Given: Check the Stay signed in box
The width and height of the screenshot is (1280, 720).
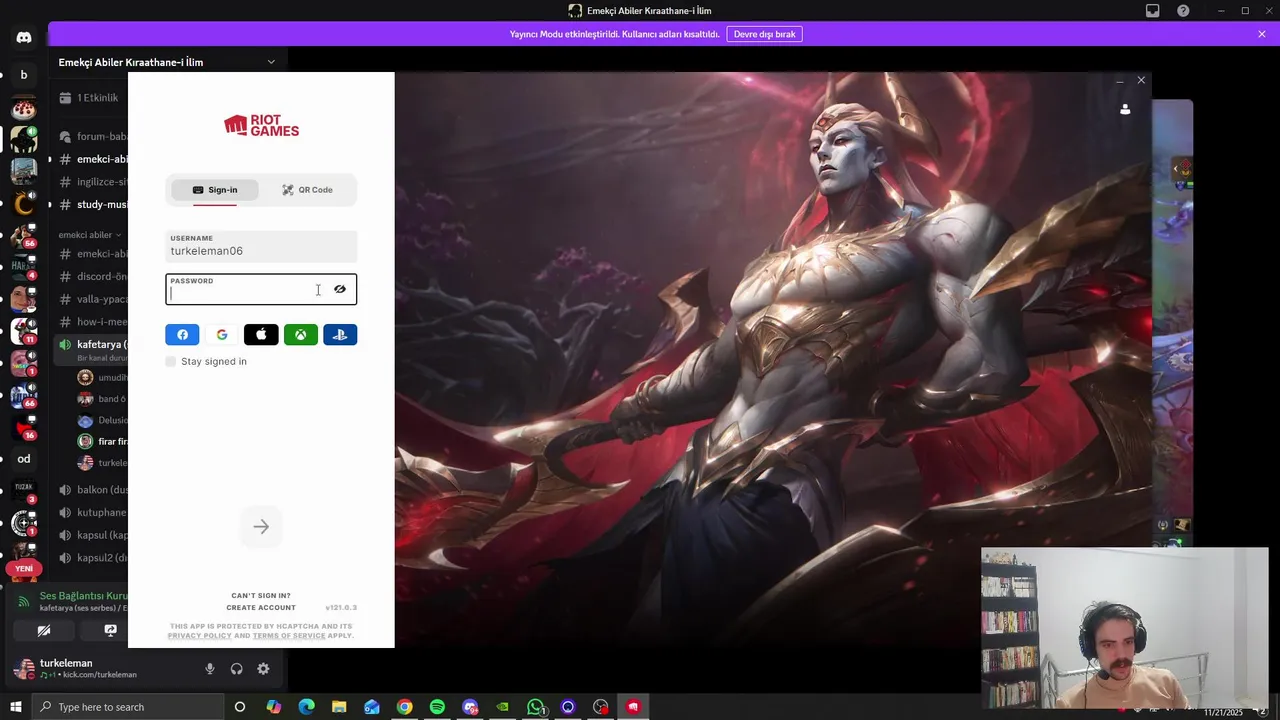Looking at the screenshot, I should pos(171,361).
